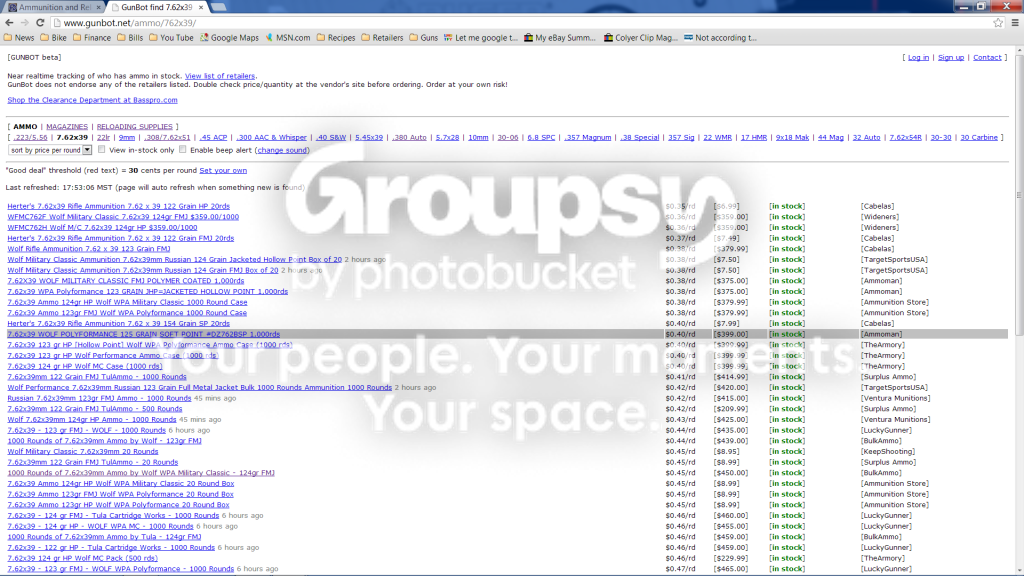Click Set your own threshold link
Screen dimensions: 1024x576
(x=223, y=170)
